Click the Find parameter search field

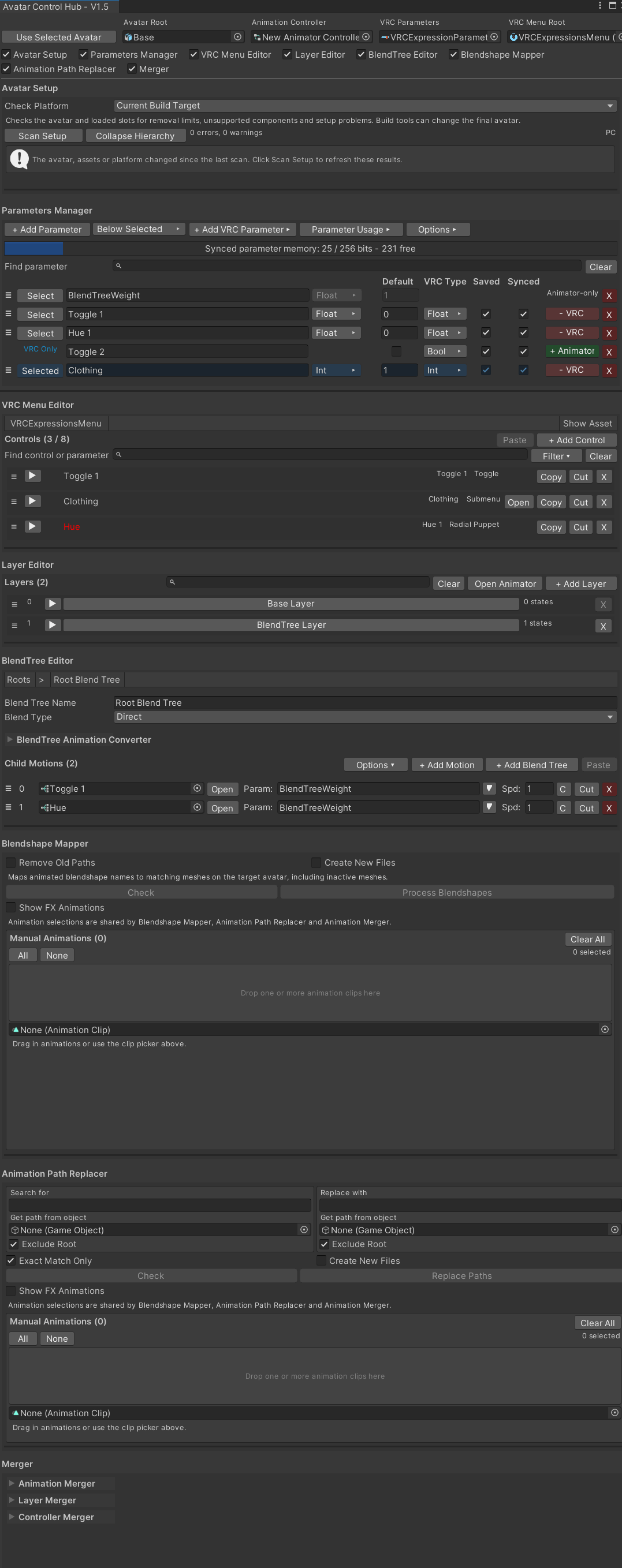point(347,266)
